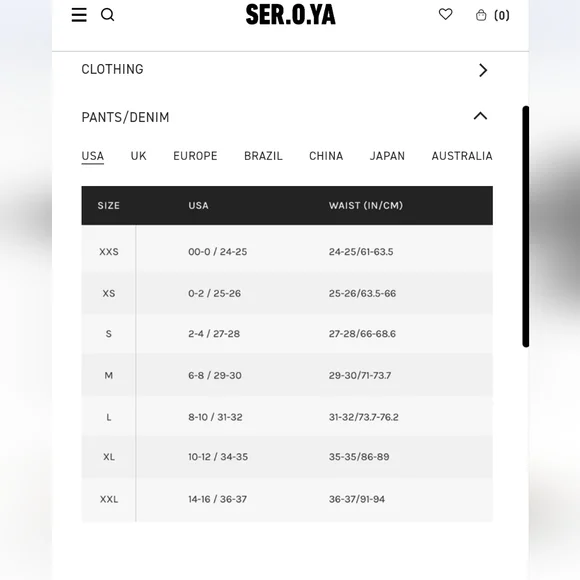Screen dimensions: 580x580
Task: Switch to the Europe size tab
Action: [x=195, y=156]
